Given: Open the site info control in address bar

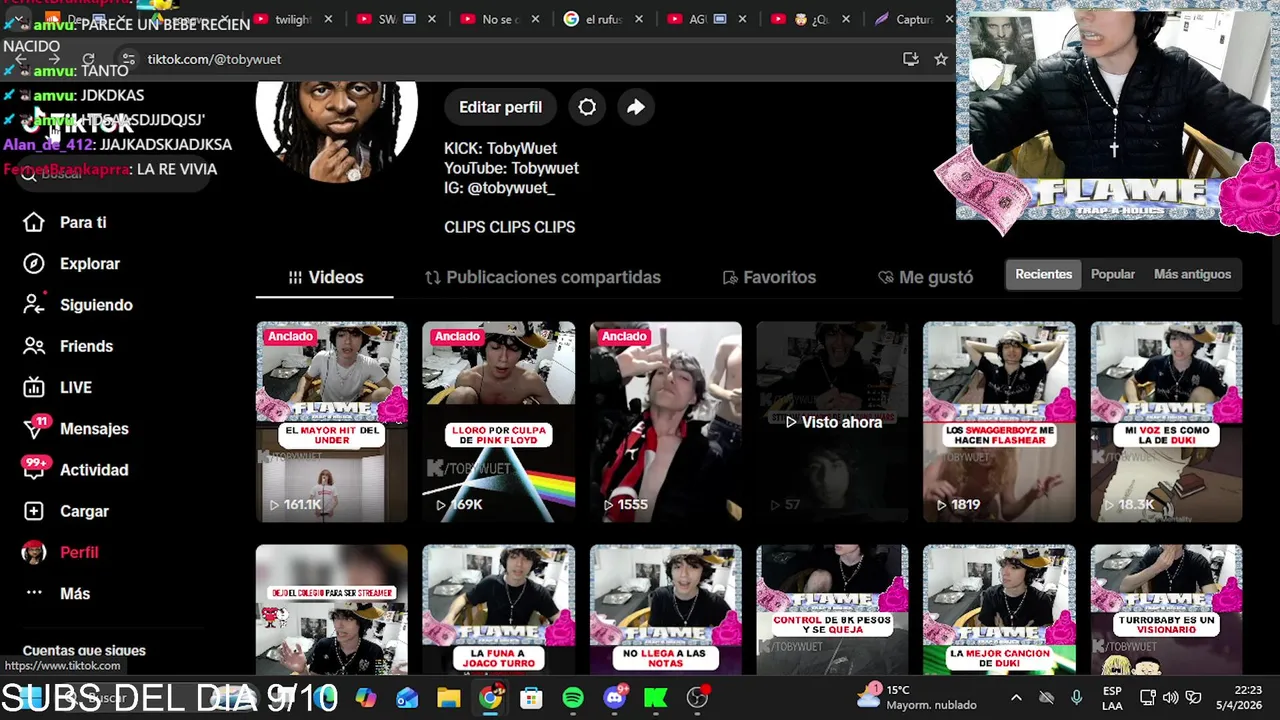Looking at the screenshot, I should tap(127, 59).
